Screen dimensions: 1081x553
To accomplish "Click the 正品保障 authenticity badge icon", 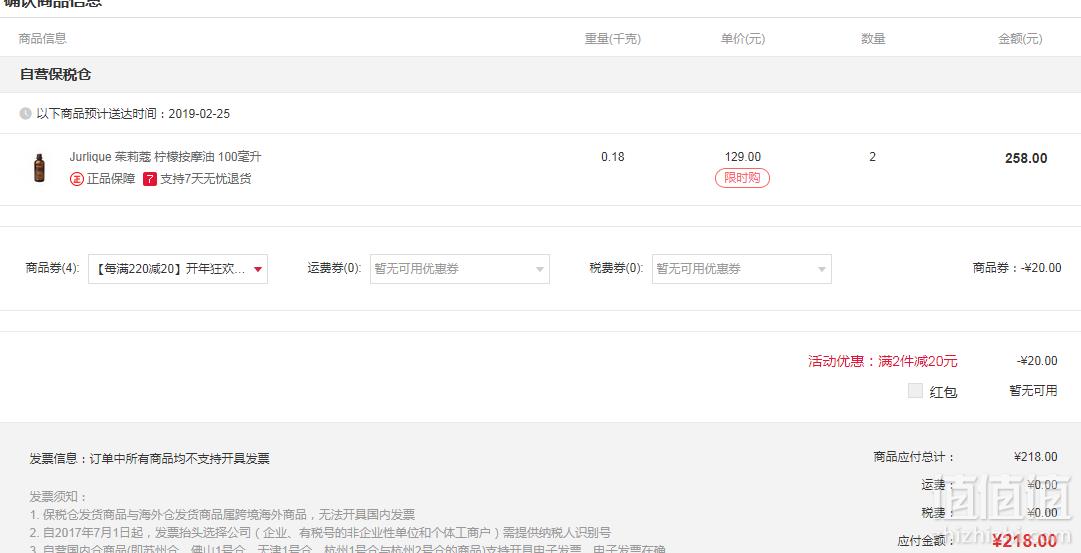I will (x=77, y=179).
